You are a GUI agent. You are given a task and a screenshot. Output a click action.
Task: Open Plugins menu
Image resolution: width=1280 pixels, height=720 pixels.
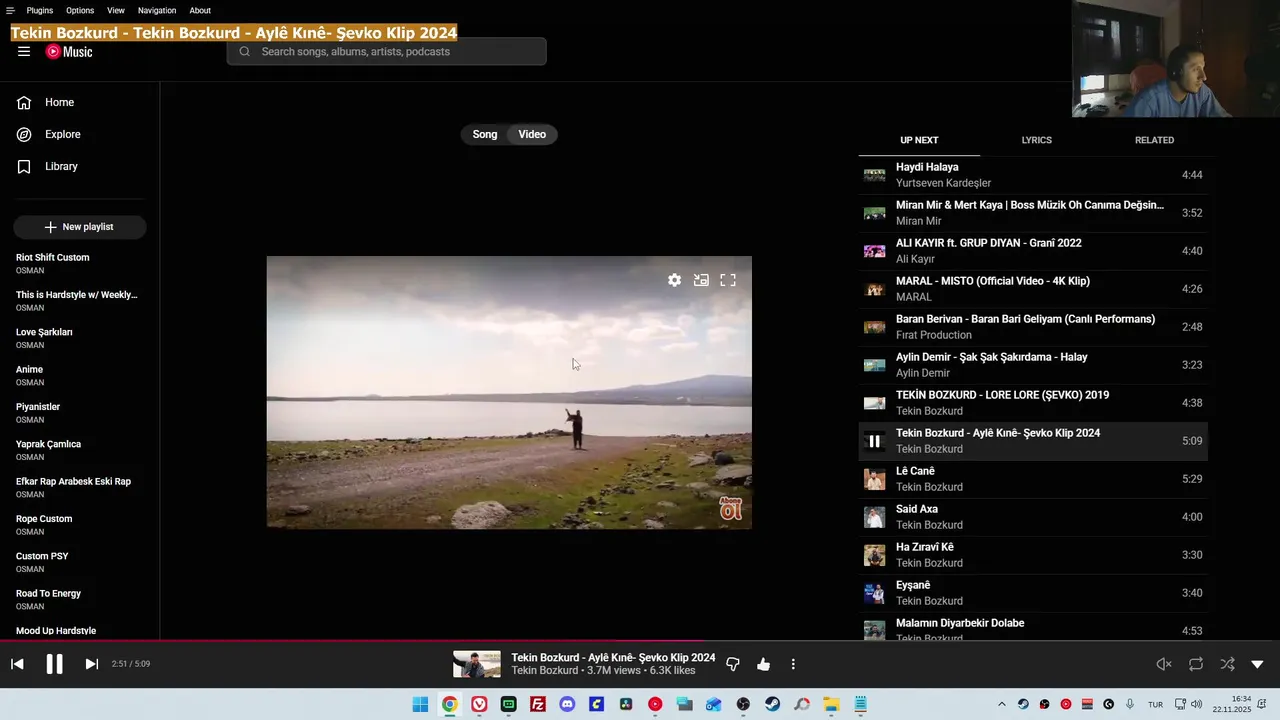40,10
